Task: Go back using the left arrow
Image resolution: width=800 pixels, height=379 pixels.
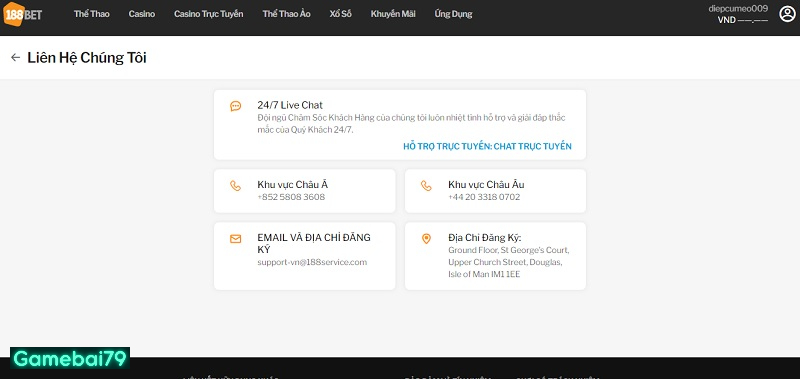Action: (15, 58)
